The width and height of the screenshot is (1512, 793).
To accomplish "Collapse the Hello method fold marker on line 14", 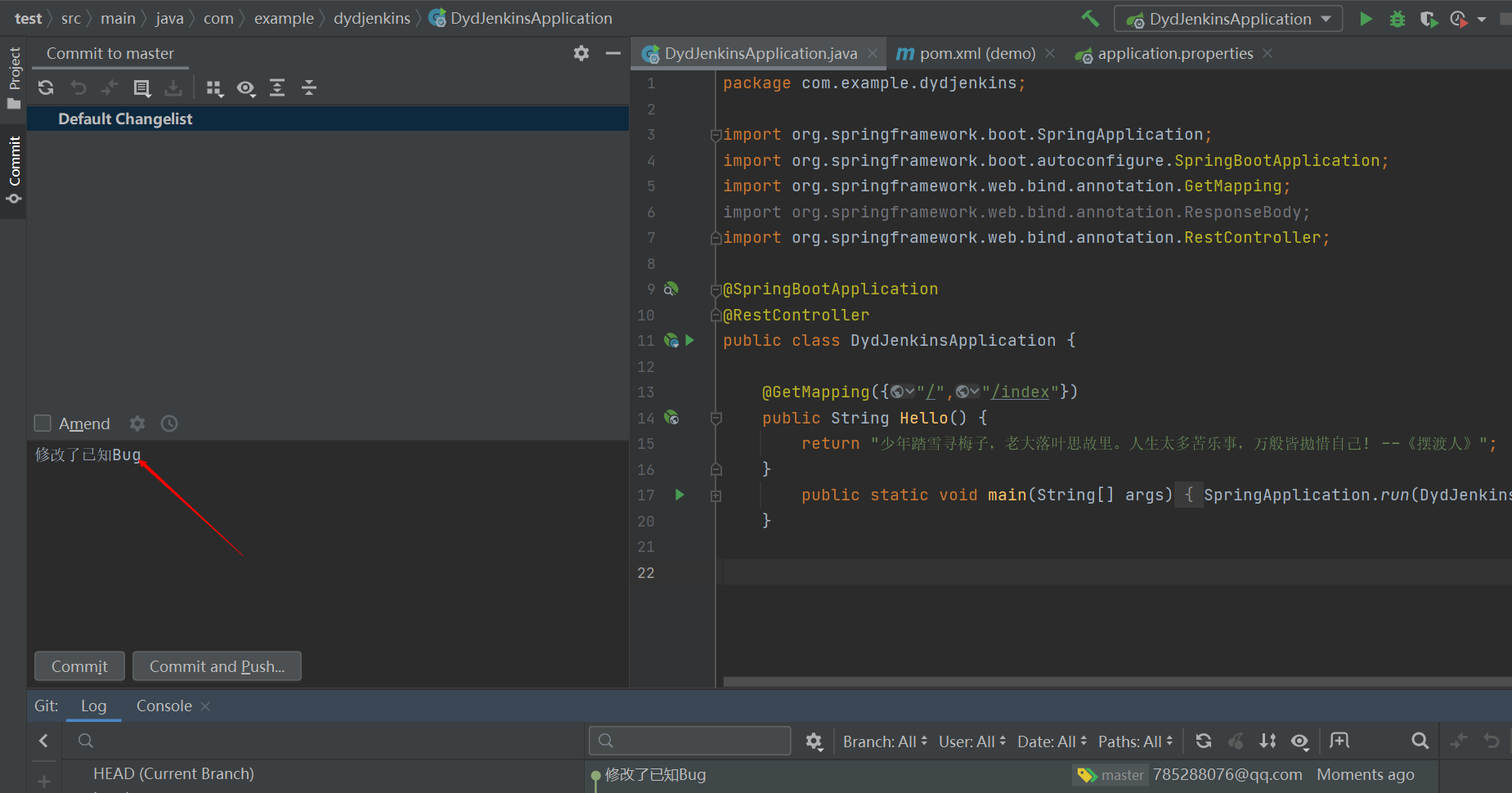I will coord(716,418).
